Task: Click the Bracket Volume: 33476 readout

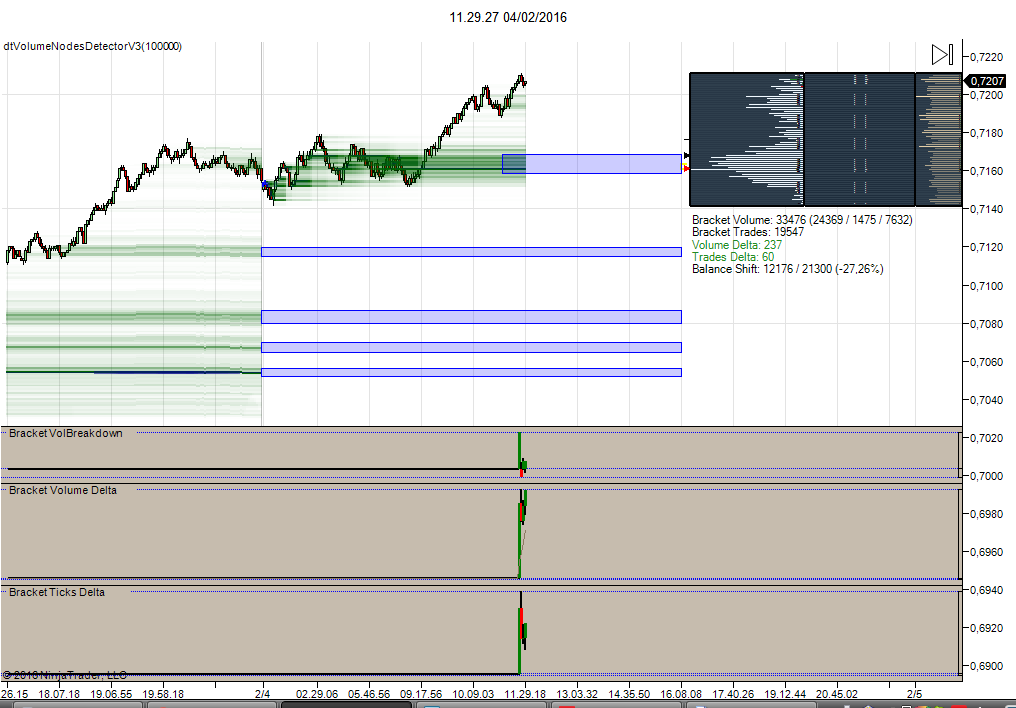Action: click(x=802, y=220)
